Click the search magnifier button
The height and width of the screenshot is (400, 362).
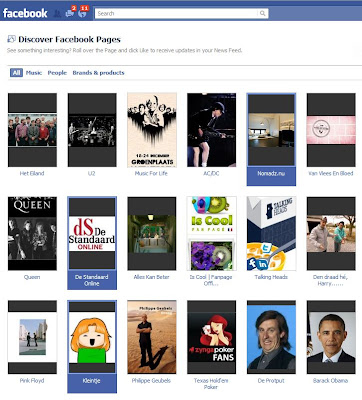(263, 13)
